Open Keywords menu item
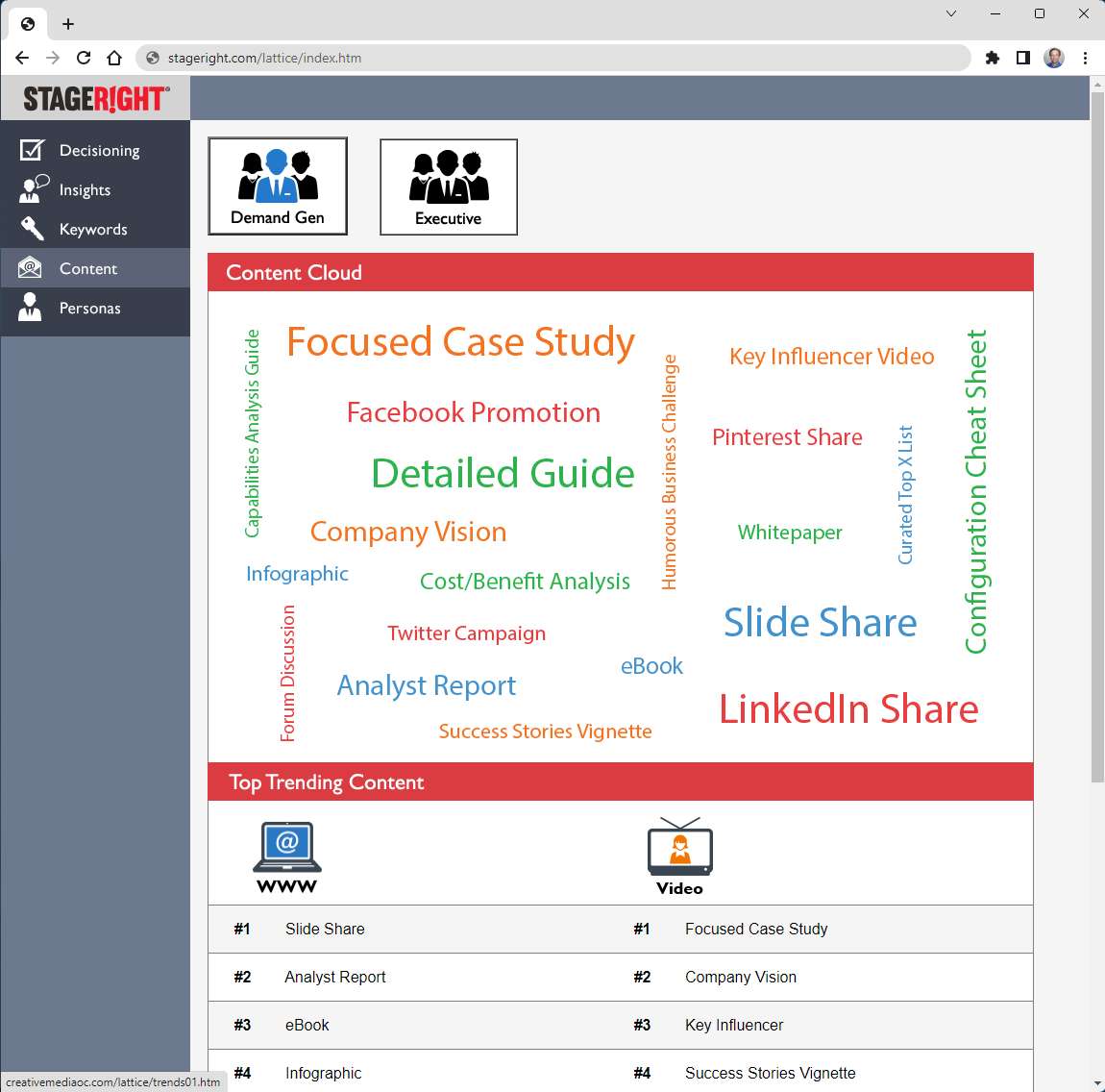This screenshot has height=1092, width=1105. coord(95,229)
